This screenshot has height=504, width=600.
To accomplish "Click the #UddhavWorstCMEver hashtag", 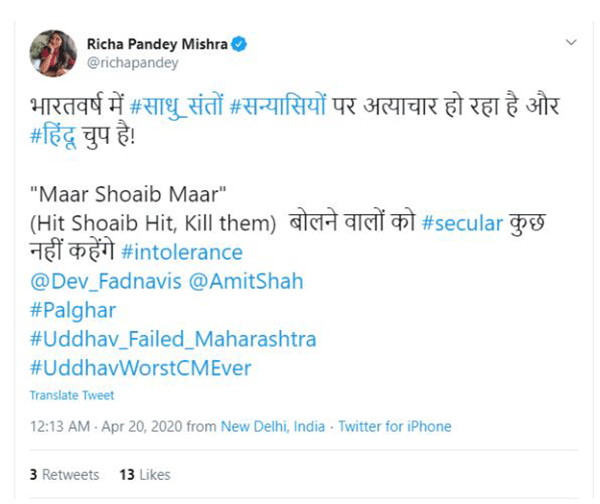I will click(140, 368).
